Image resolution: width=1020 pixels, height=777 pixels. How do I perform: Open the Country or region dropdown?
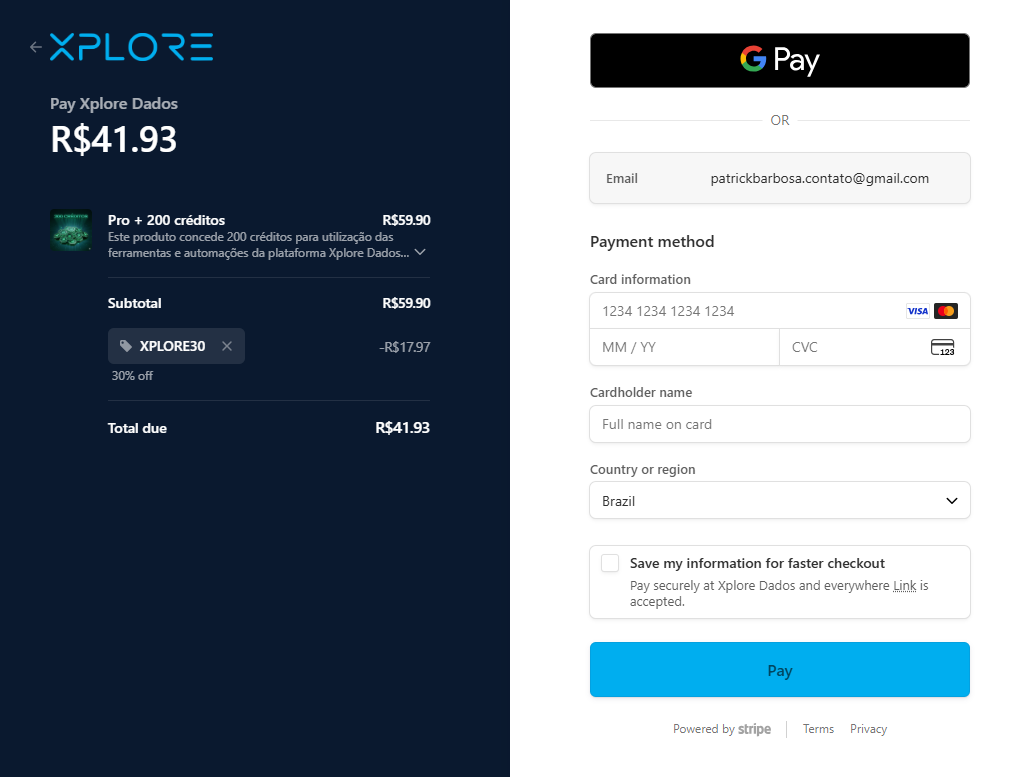779,501
